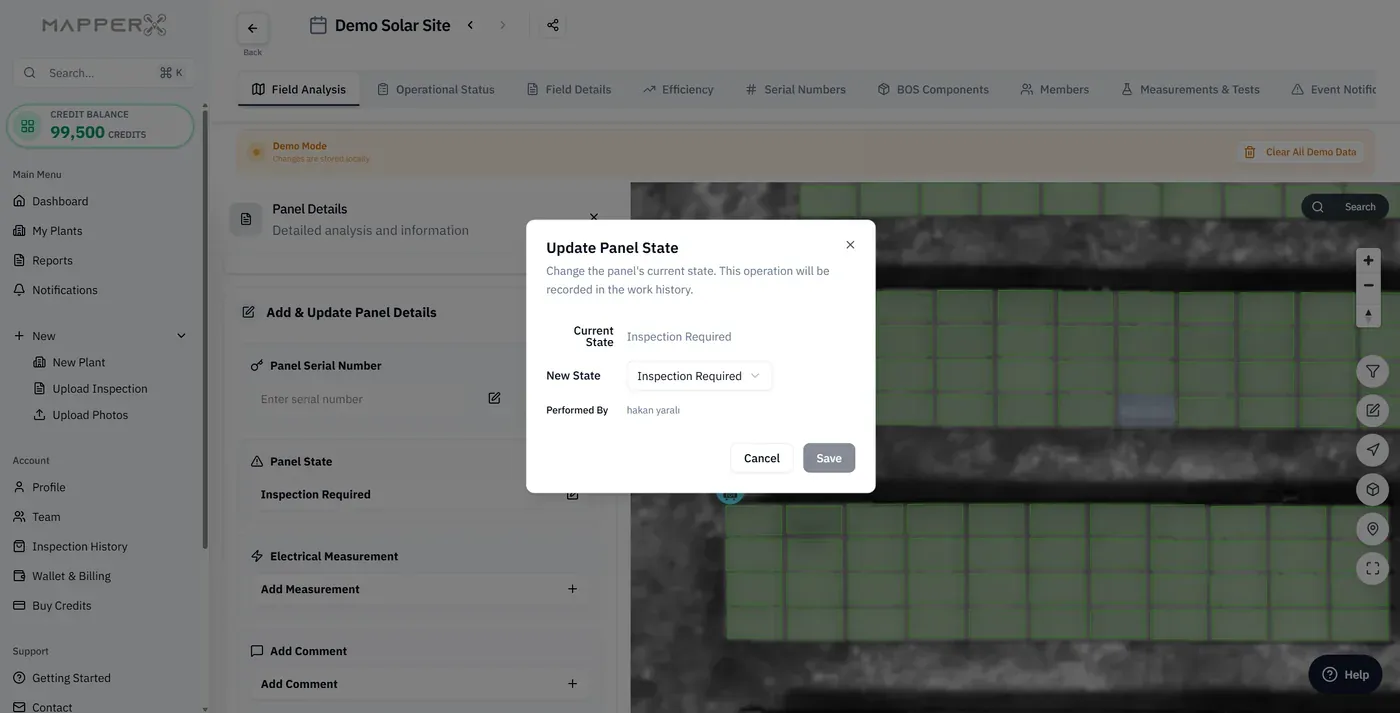Viewport: 1400px width, 713px height.
Task: Click the location pin map tool
Action: (1373, 528)
